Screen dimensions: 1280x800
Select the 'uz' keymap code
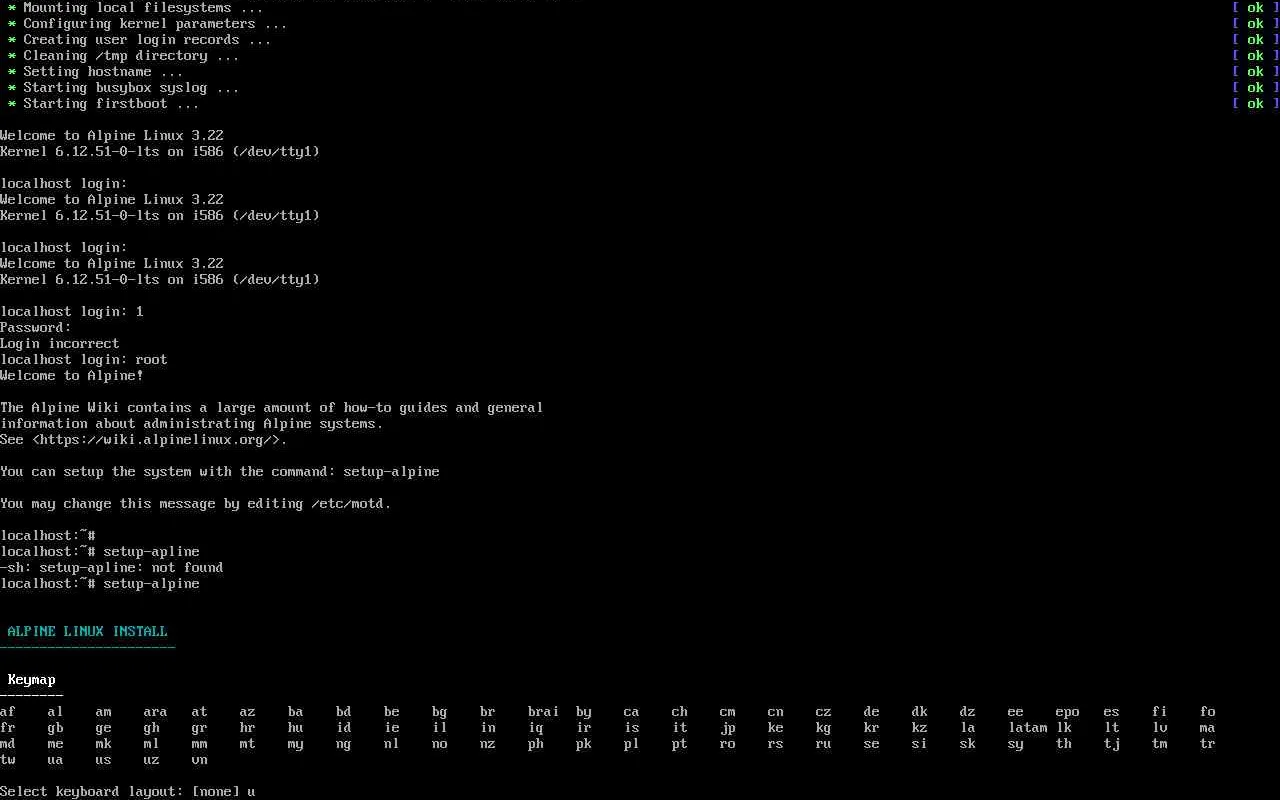tap(152, 759)
